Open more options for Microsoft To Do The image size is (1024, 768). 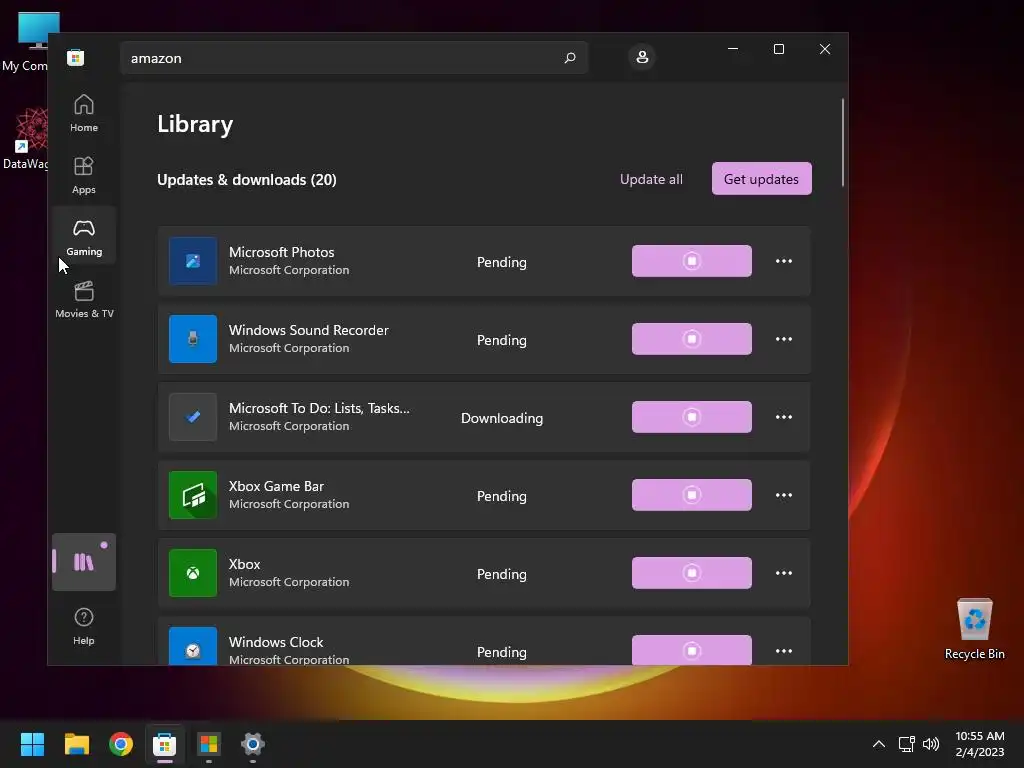point(784,417)
